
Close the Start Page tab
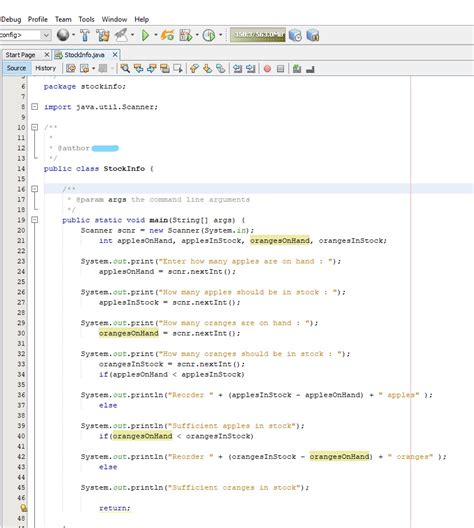[x=47, y=55]
